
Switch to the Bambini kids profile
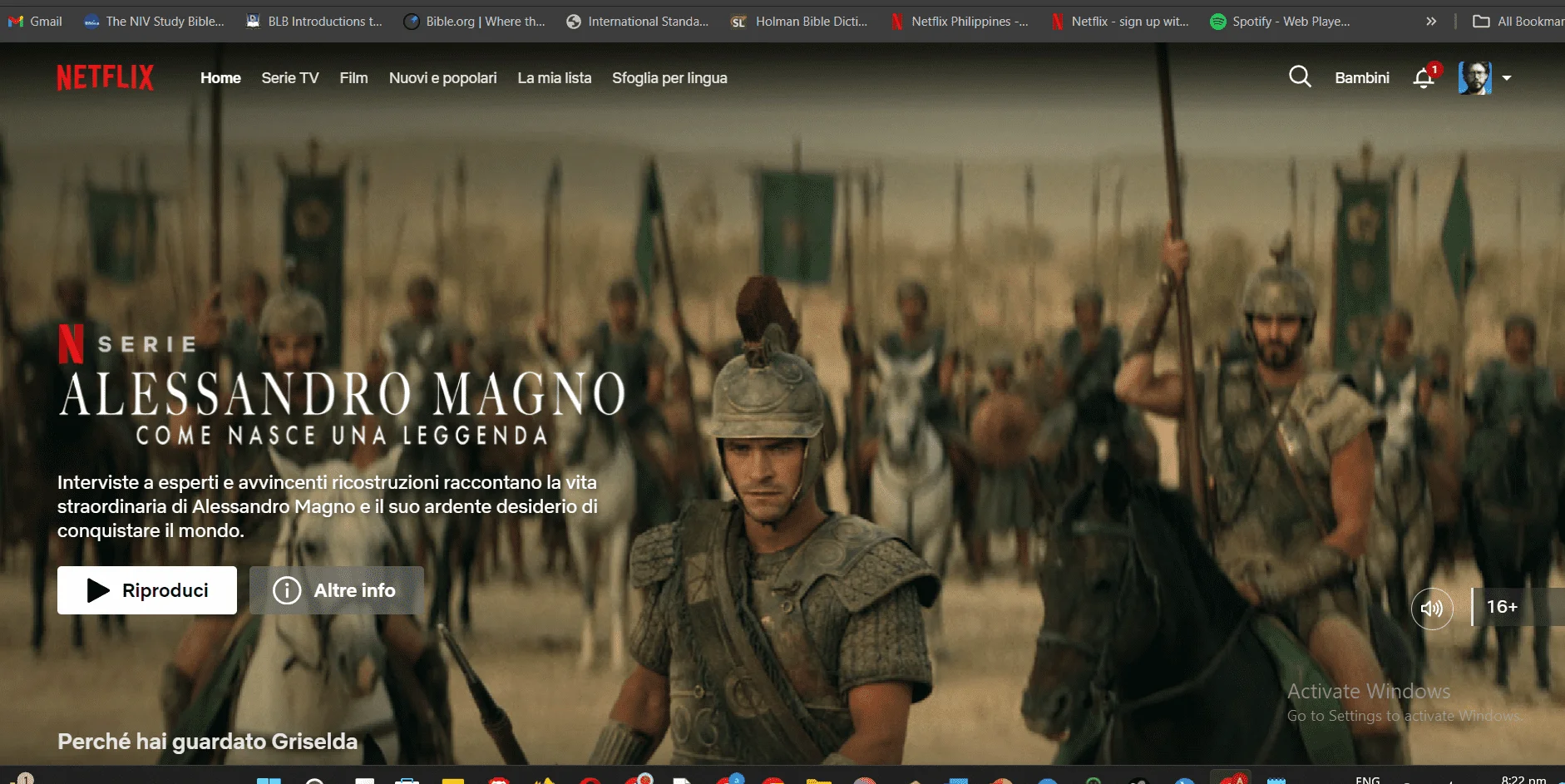click(x=1362, y=78)
